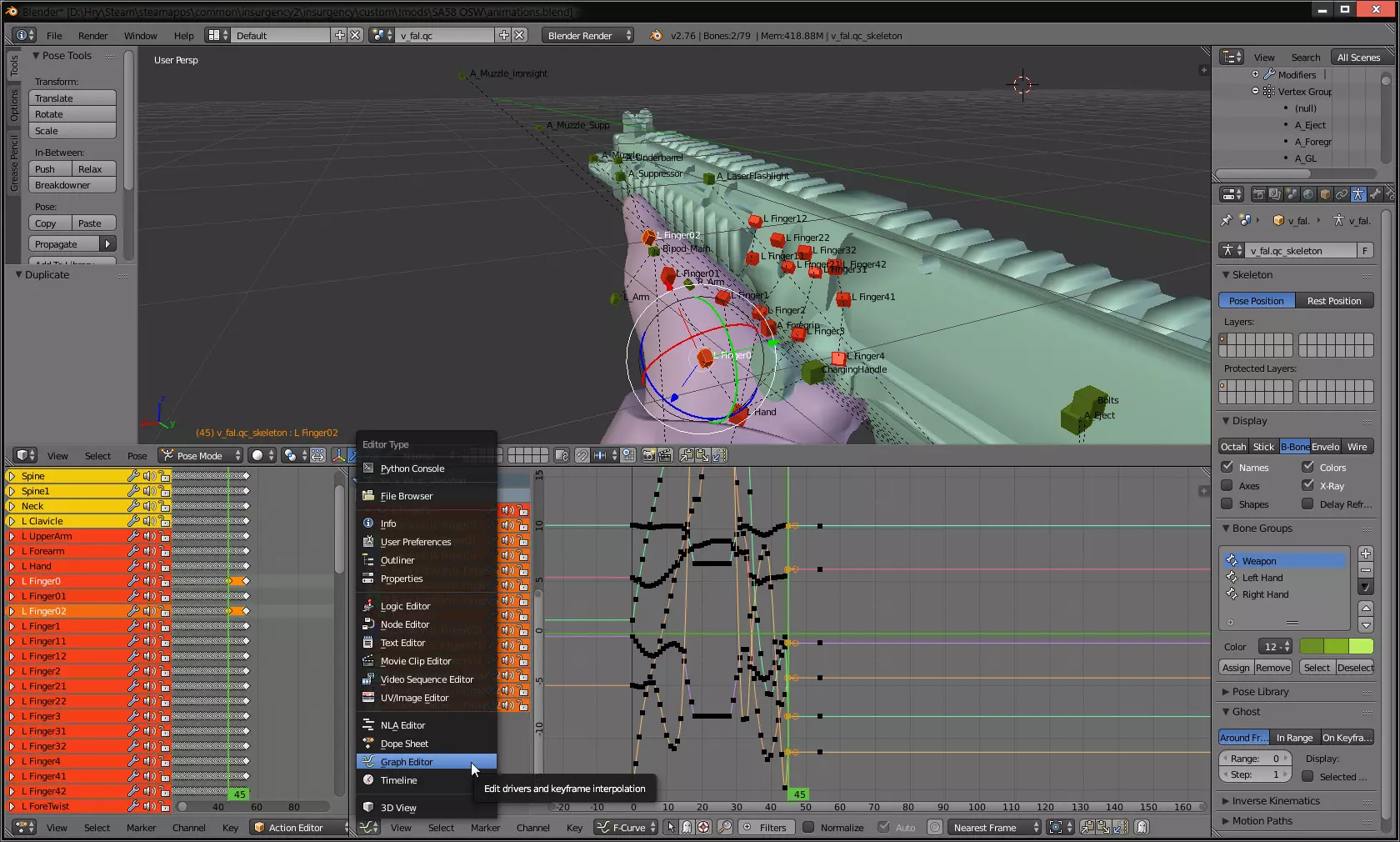The image size is (1400, 842).
Task: Open the Blender Render engine dropdown
Action: (x=588, y=35)
